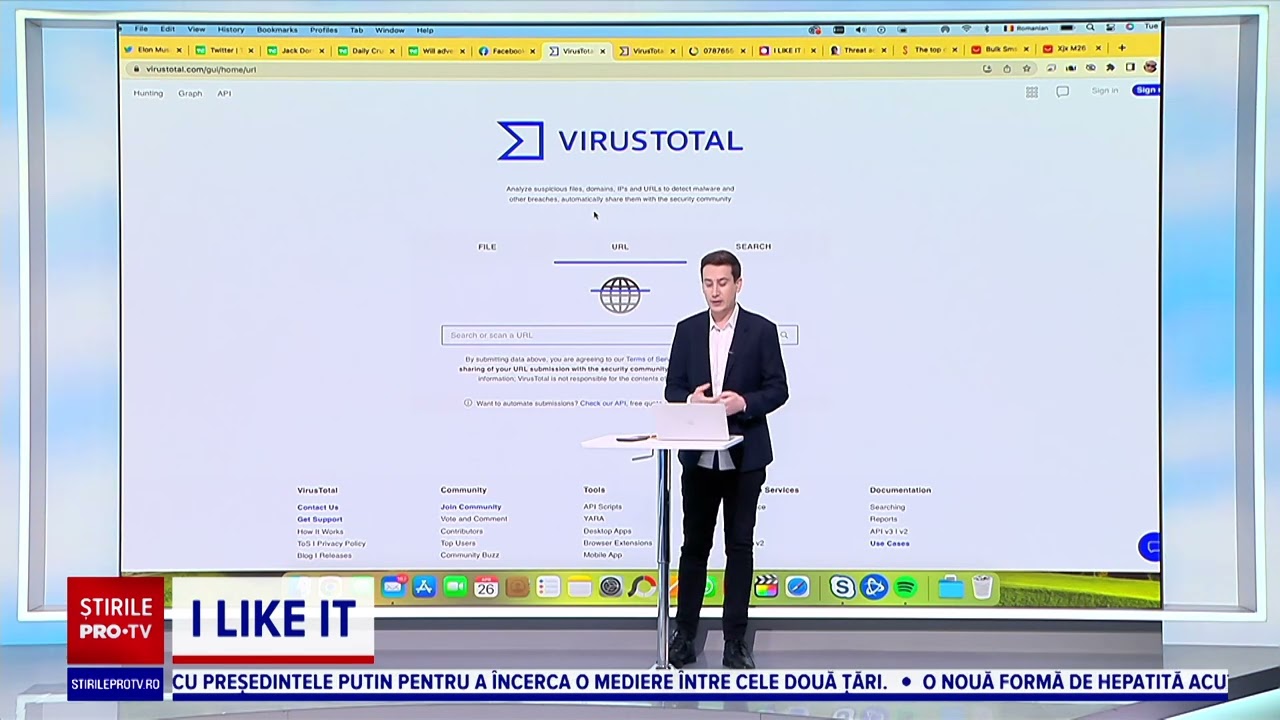Click the profile avatar in Chrome toolbar
The image size is (1280, 720).
[1150, 68]
